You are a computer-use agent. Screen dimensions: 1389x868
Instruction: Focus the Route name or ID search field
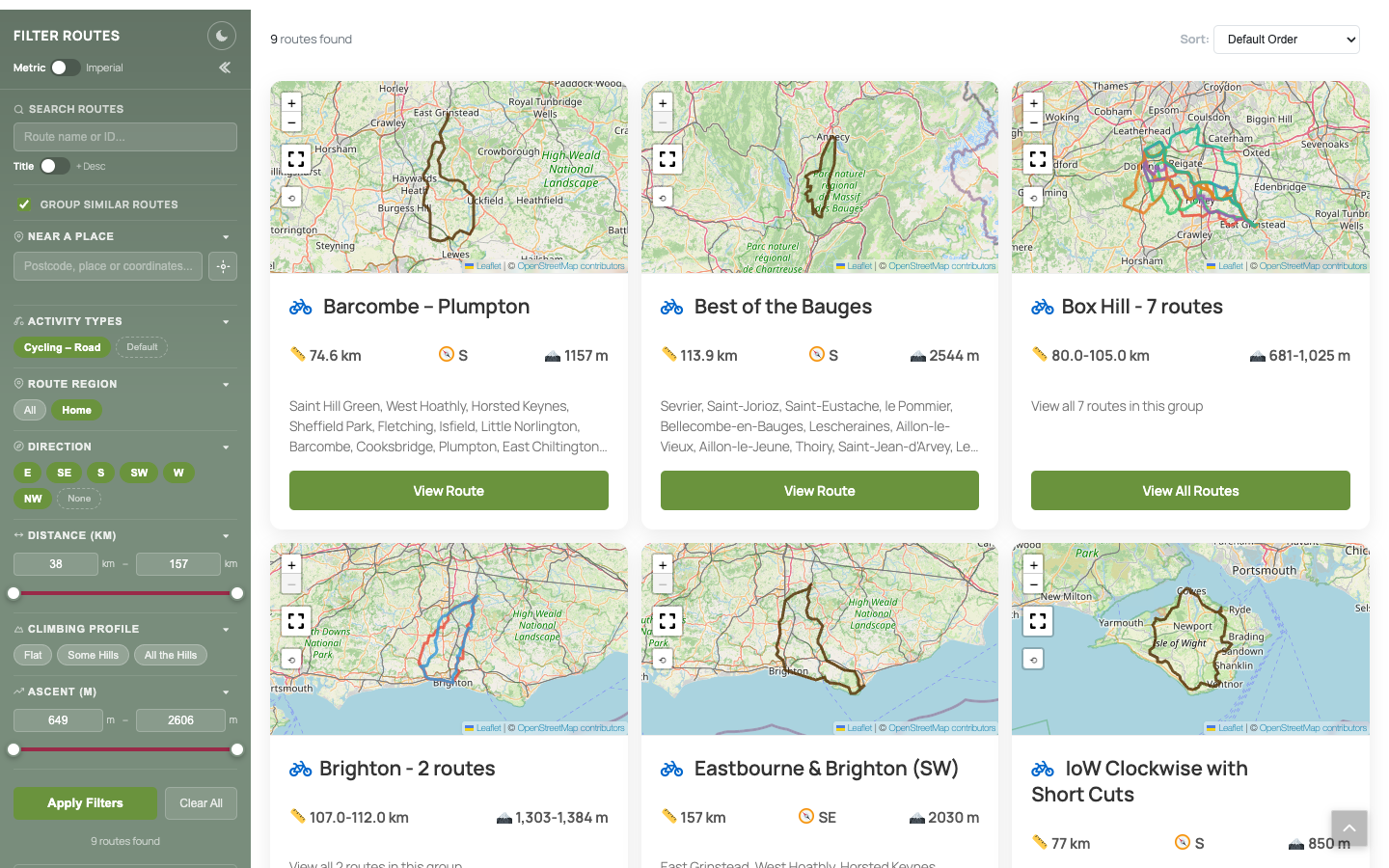[125, 137]
